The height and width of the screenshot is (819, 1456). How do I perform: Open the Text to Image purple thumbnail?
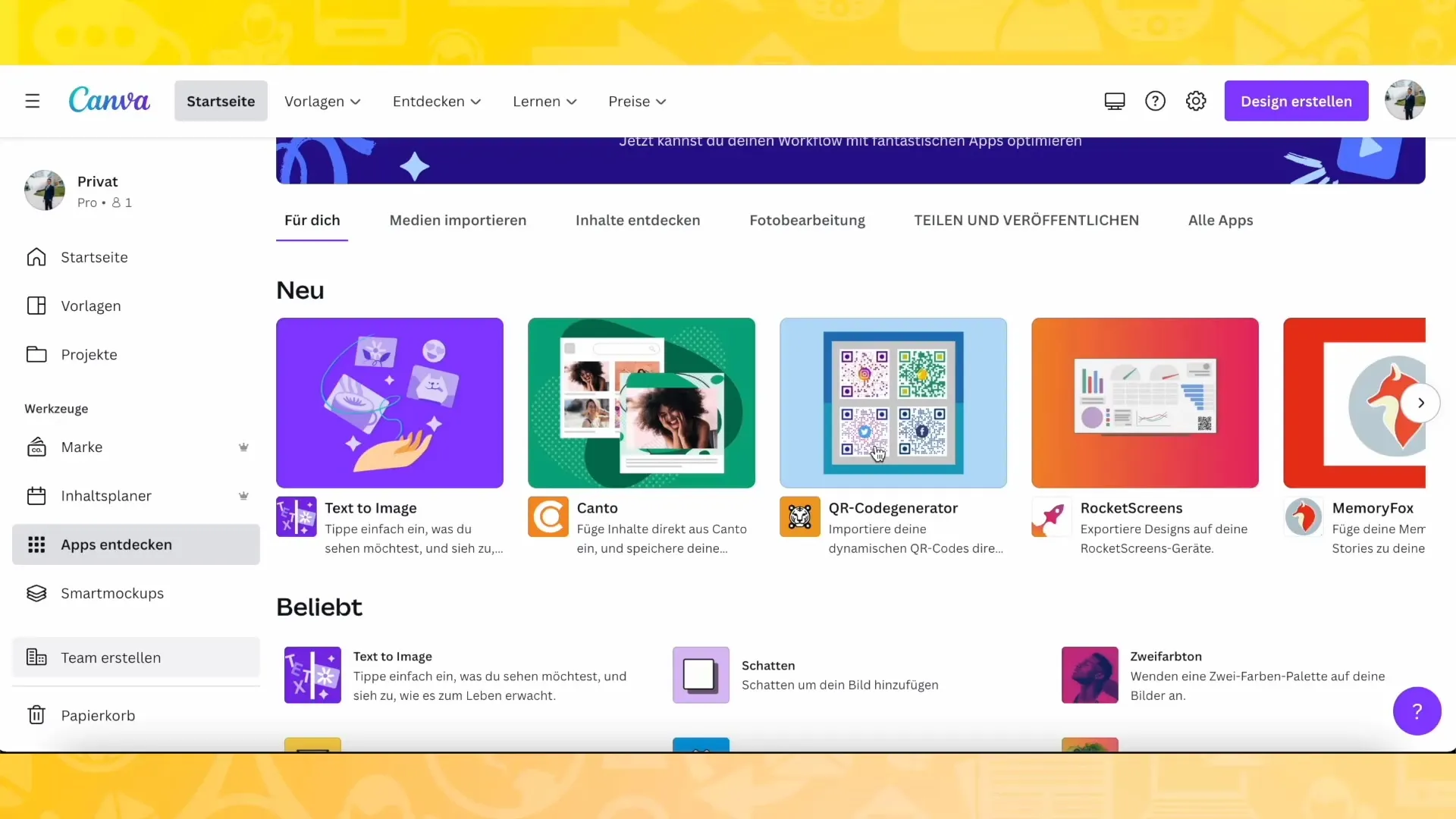click(x=390, y=403)
